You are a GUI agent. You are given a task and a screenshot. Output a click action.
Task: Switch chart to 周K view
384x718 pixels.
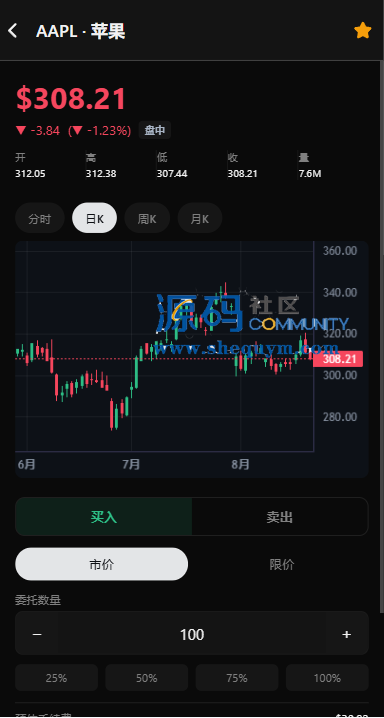click(147, 218)
